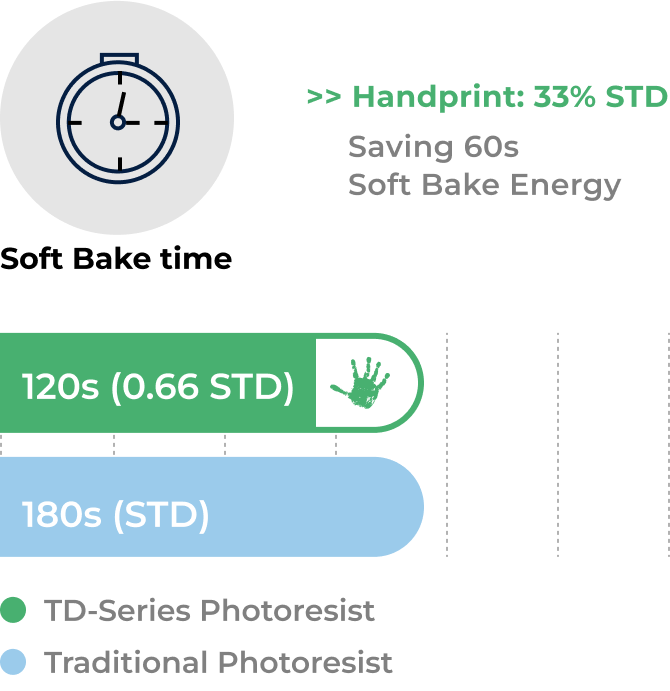The height and width of the screenshot is (691, 670).
Task: Click the green handprint icon
Action: (360, 383)
